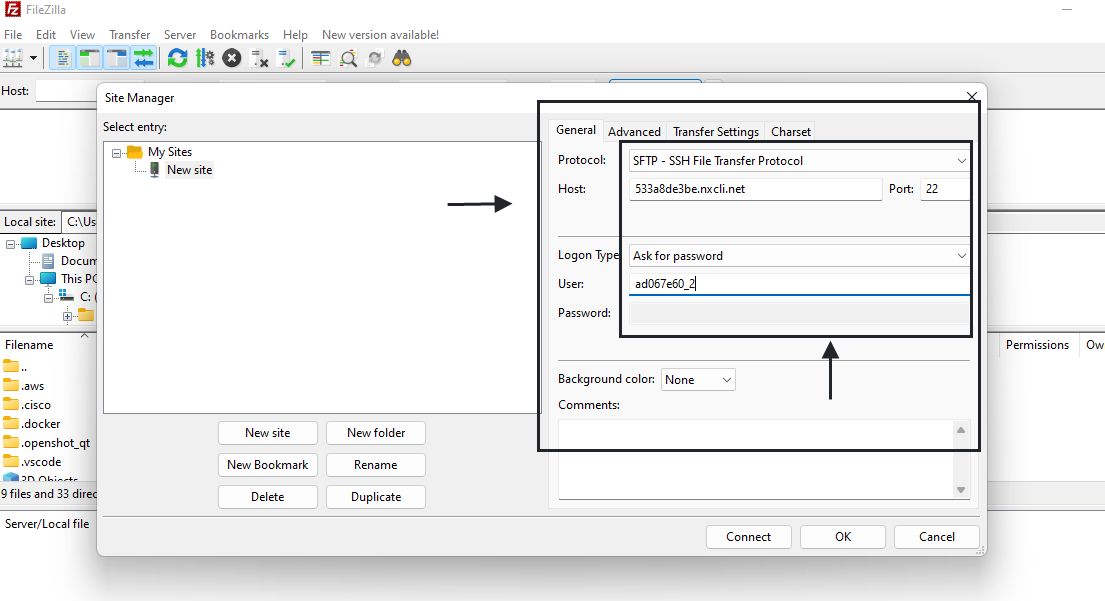1105x601 pixels.
Task: Click the .aws folder icon
Action: point(11,385)
